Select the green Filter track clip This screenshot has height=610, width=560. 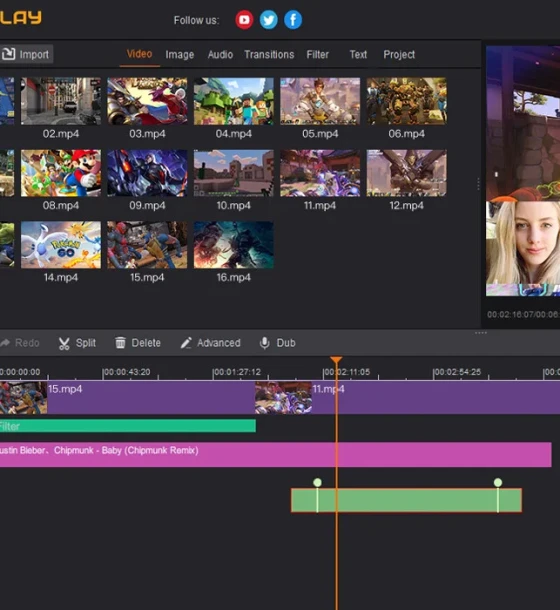coord(128,426)
